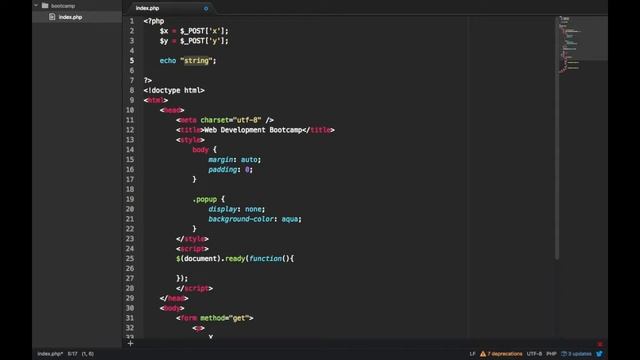The width and height of the screenshot is (640, 360).
Task: Open the PHP grammar selector
Action: click(551, 354)
